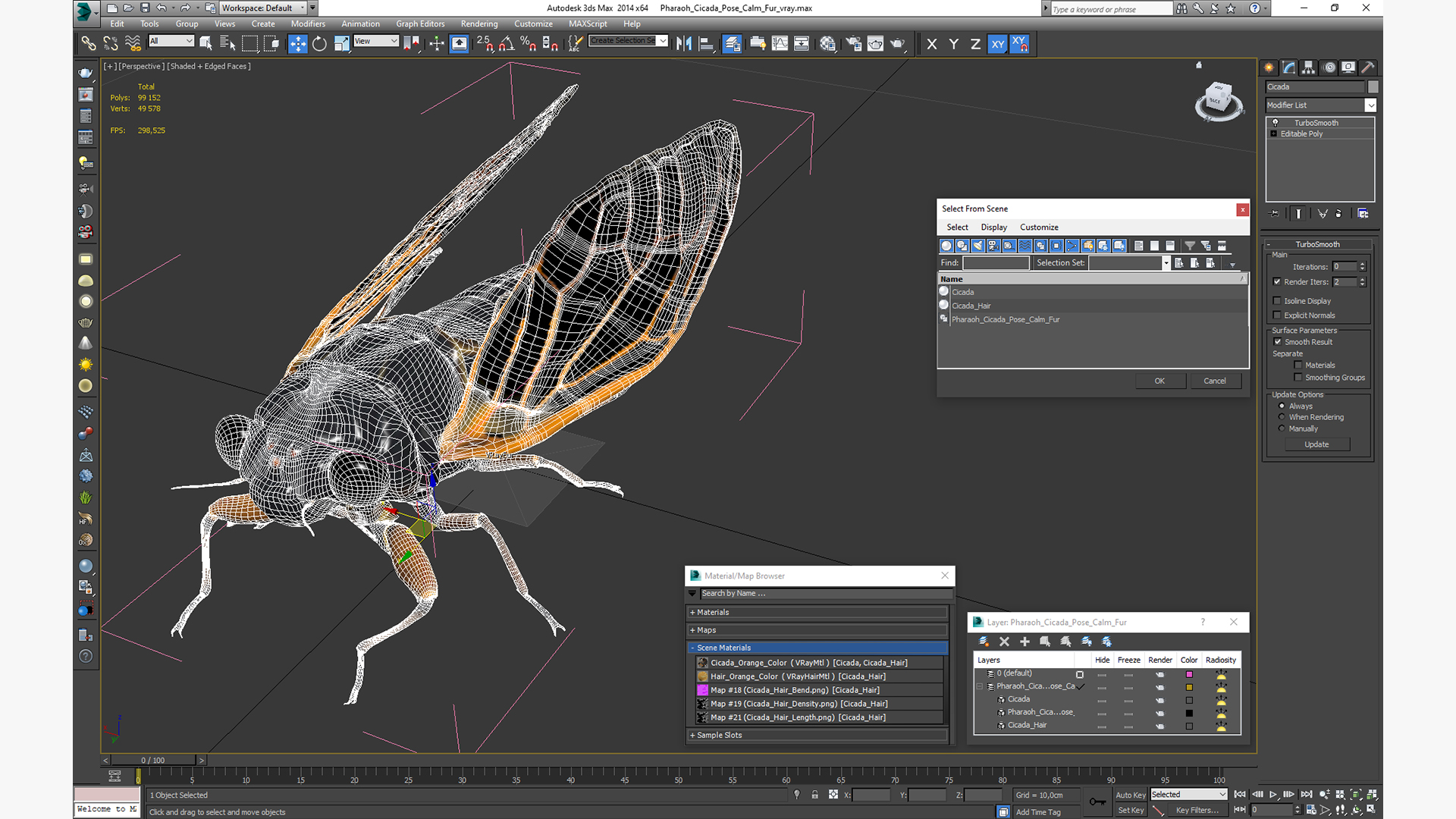Screen dimensions: 1456x819
Task: Expand the Maps group in Material Browser
Action: [817, 630]
